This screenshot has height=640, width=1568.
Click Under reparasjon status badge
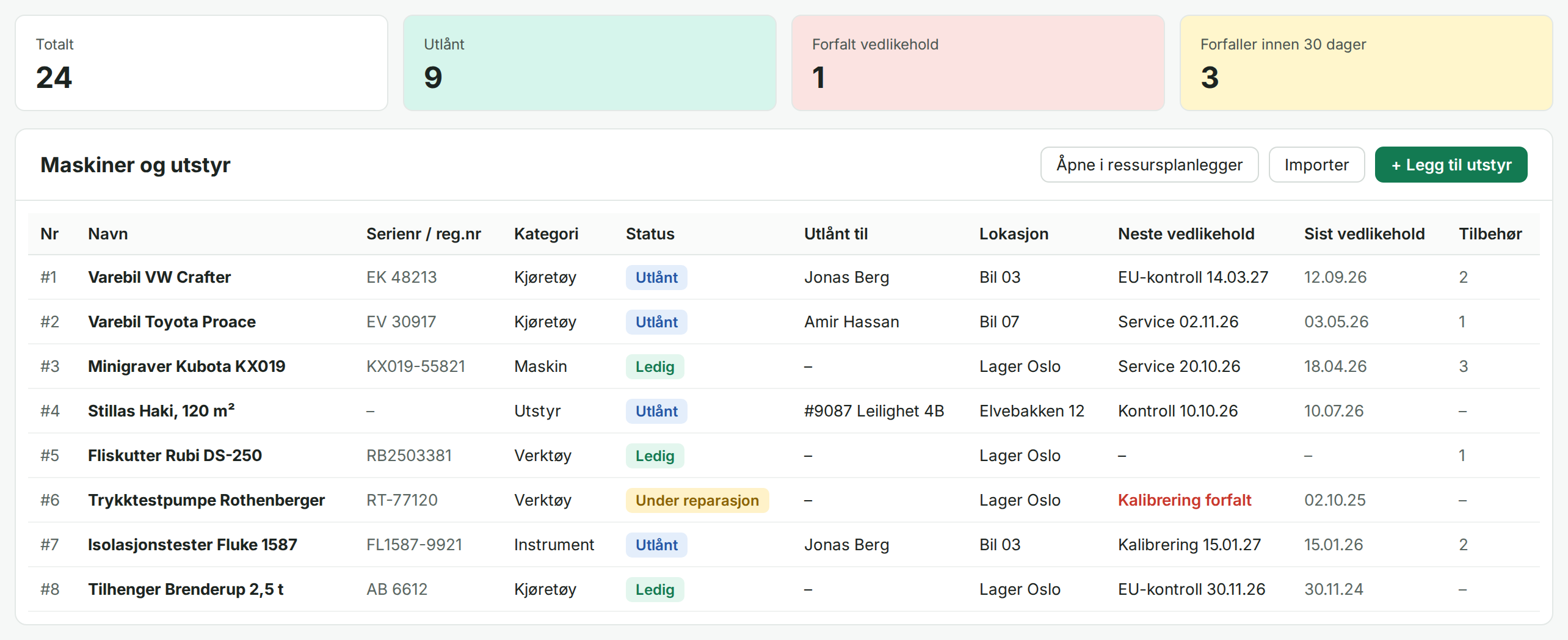coord(697,501)
